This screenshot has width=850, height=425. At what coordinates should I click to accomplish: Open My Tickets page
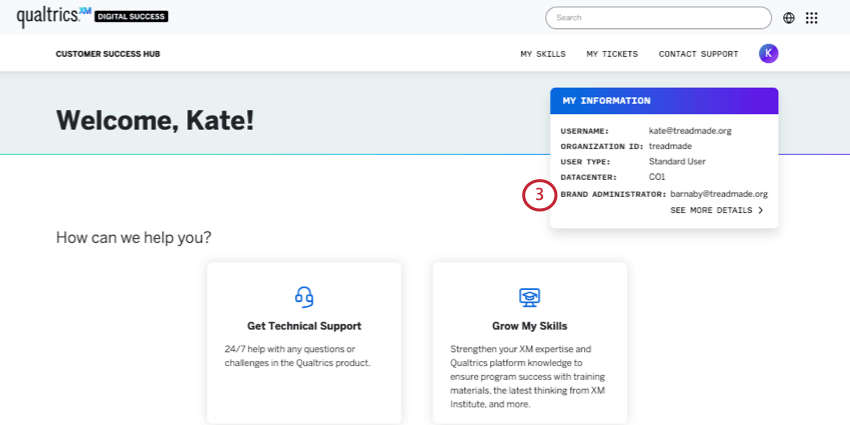coord(612,54)
